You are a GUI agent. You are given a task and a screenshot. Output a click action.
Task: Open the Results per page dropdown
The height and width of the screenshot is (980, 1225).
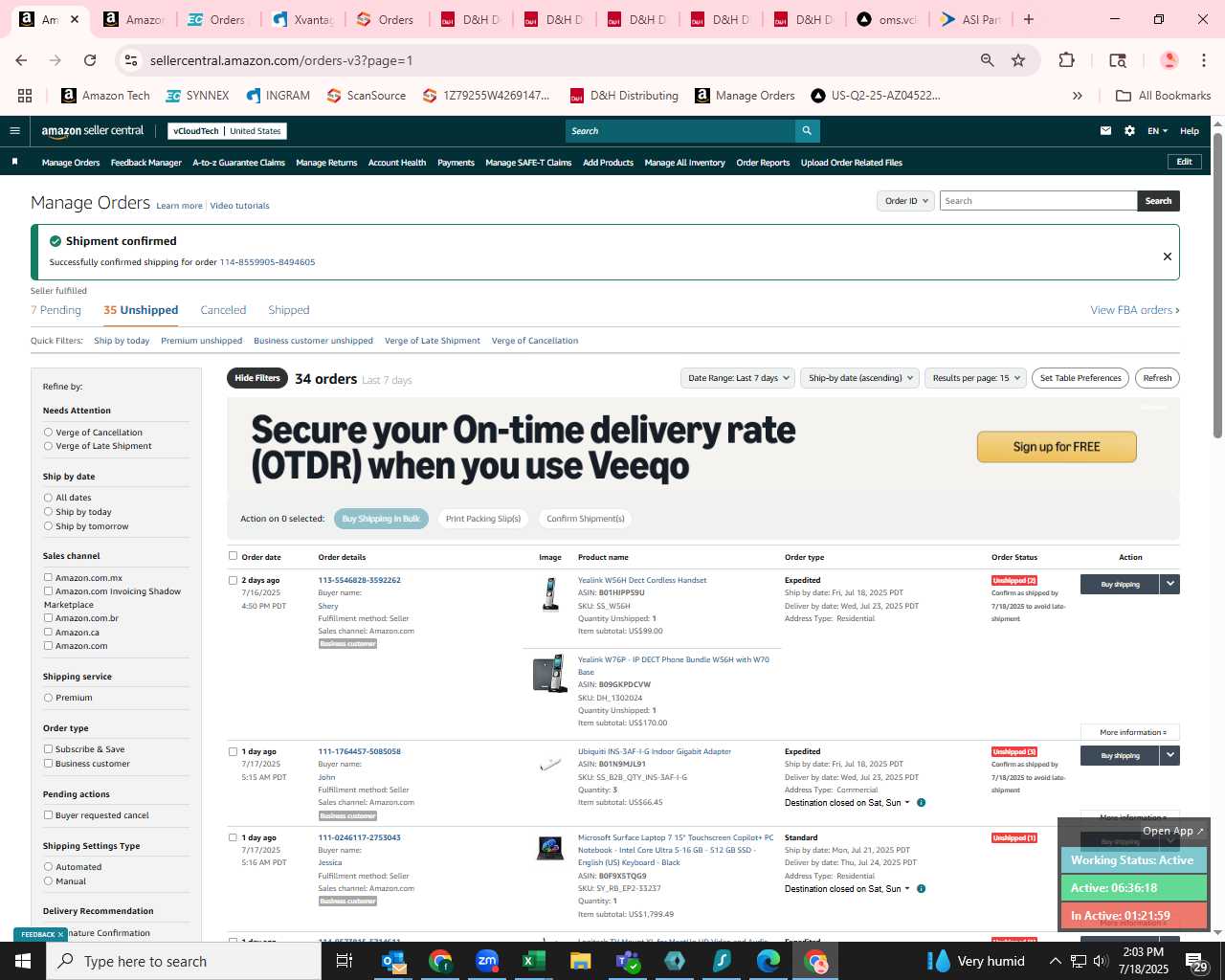[x=975, y=378]
